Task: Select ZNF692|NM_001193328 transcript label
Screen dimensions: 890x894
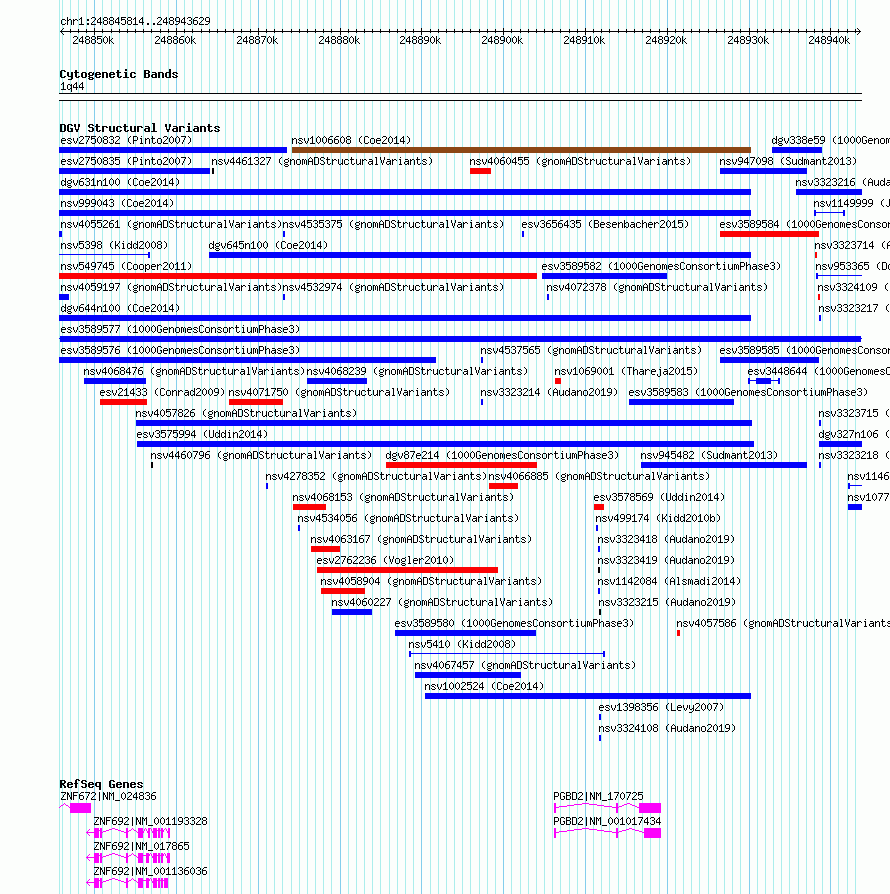Action: pos(151,822)
